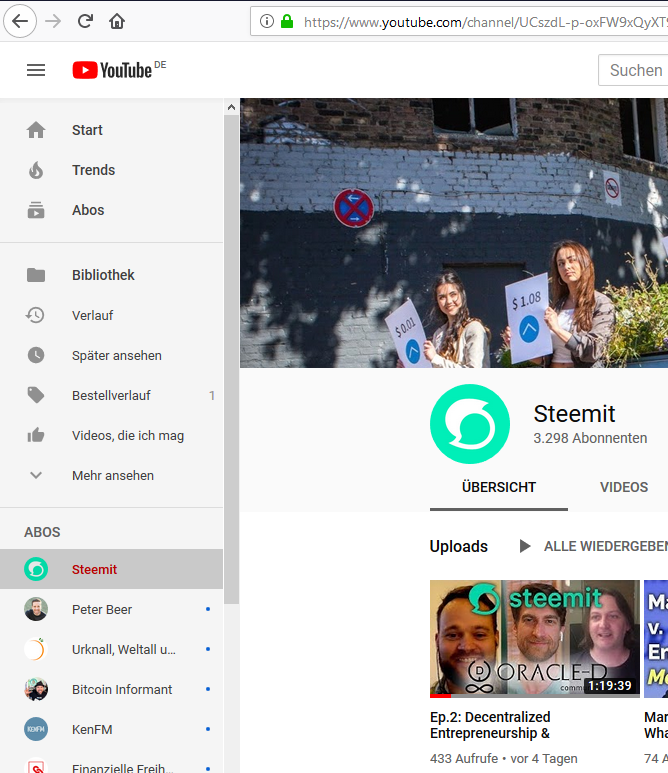668x773 pixels.
Task: Click the Uploads section heading
Action: coord(458,546)
